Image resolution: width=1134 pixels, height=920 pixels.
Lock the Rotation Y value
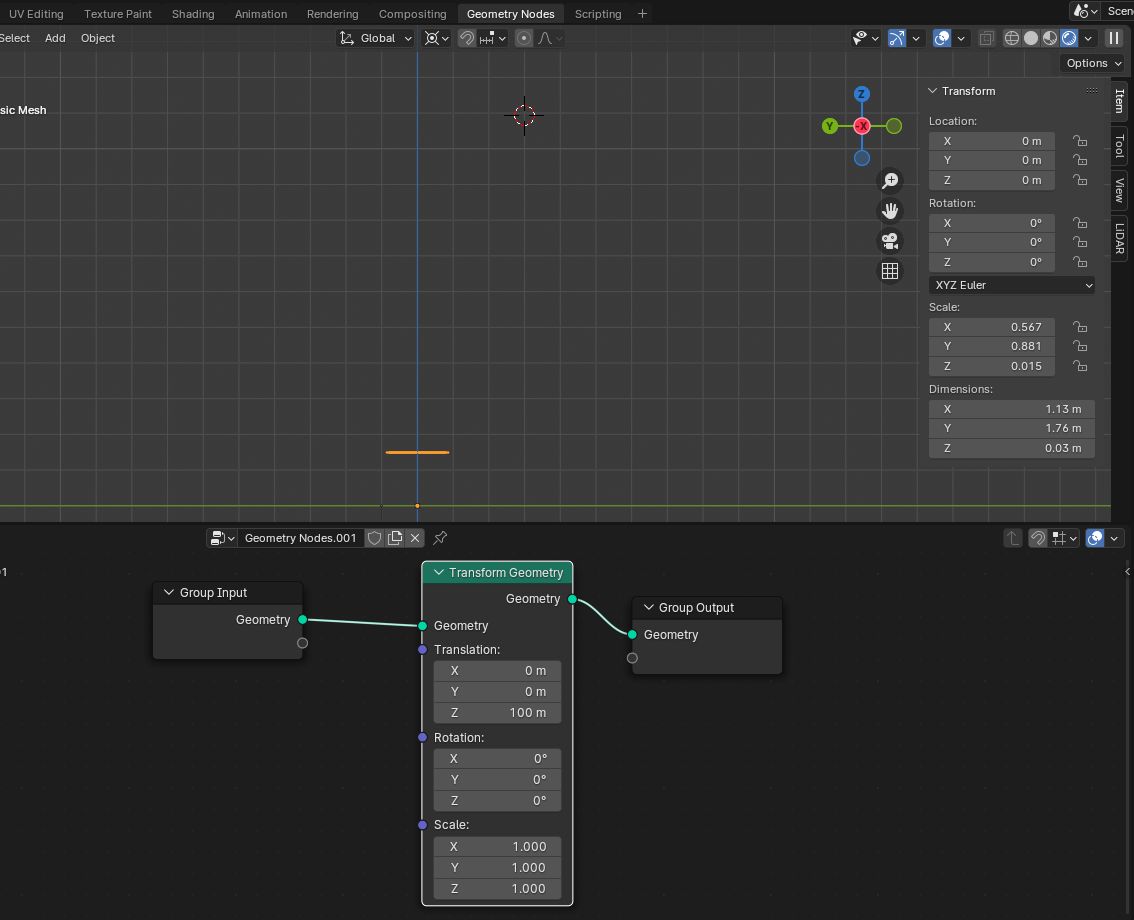[1080, 242]
